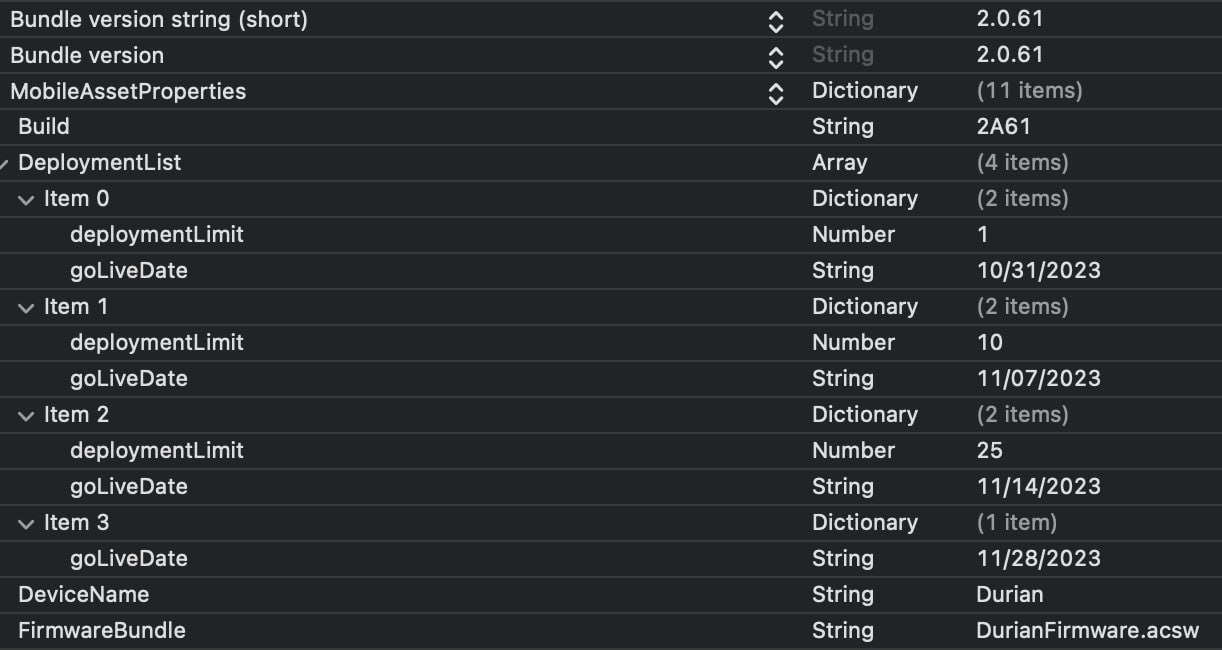Click the Durian device name value

pos(1009,595)
